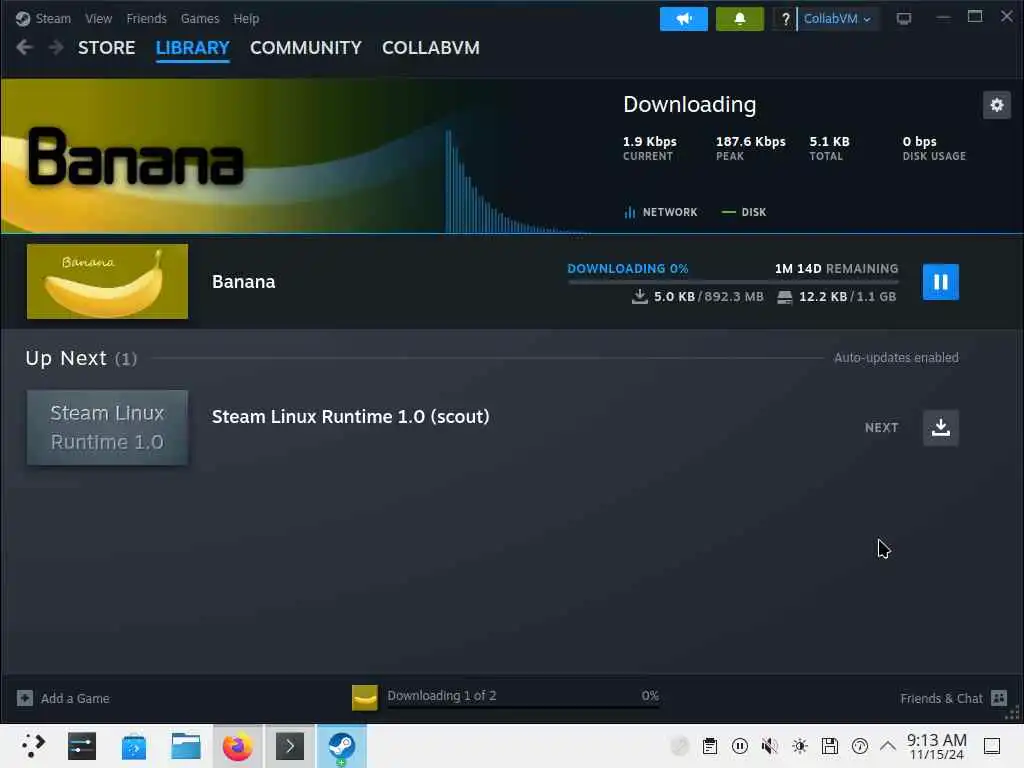Click Add a Game

pyautogui.click(x=63, y=698)
